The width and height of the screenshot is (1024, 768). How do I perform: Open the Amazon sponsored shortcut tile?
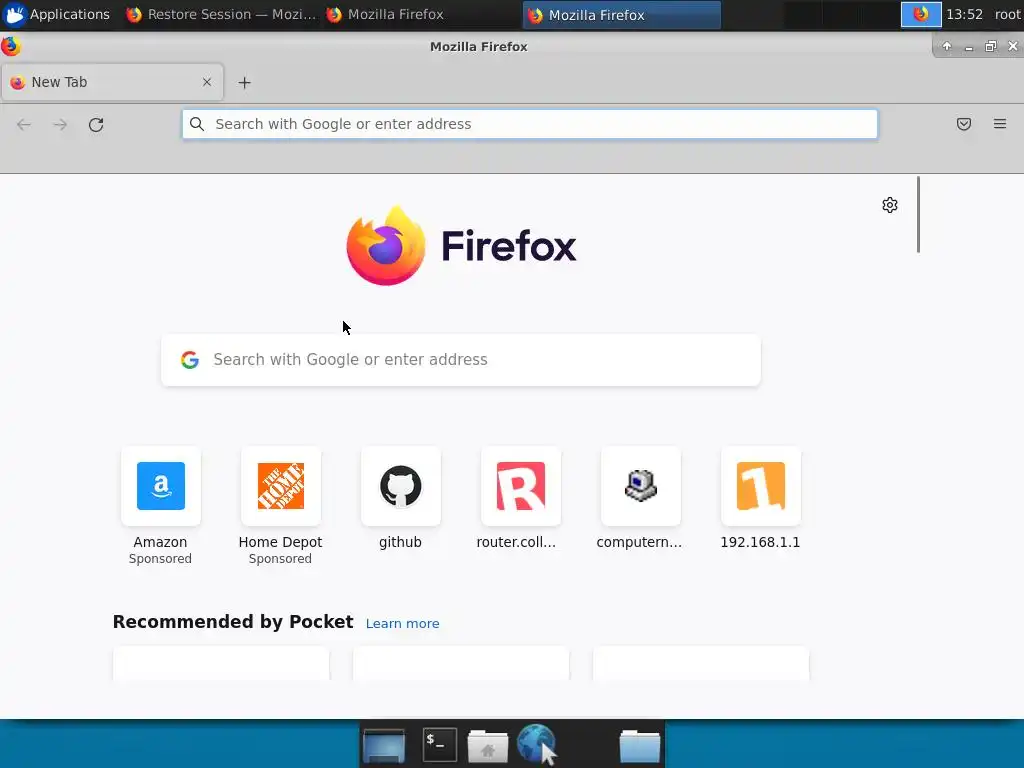161,486
